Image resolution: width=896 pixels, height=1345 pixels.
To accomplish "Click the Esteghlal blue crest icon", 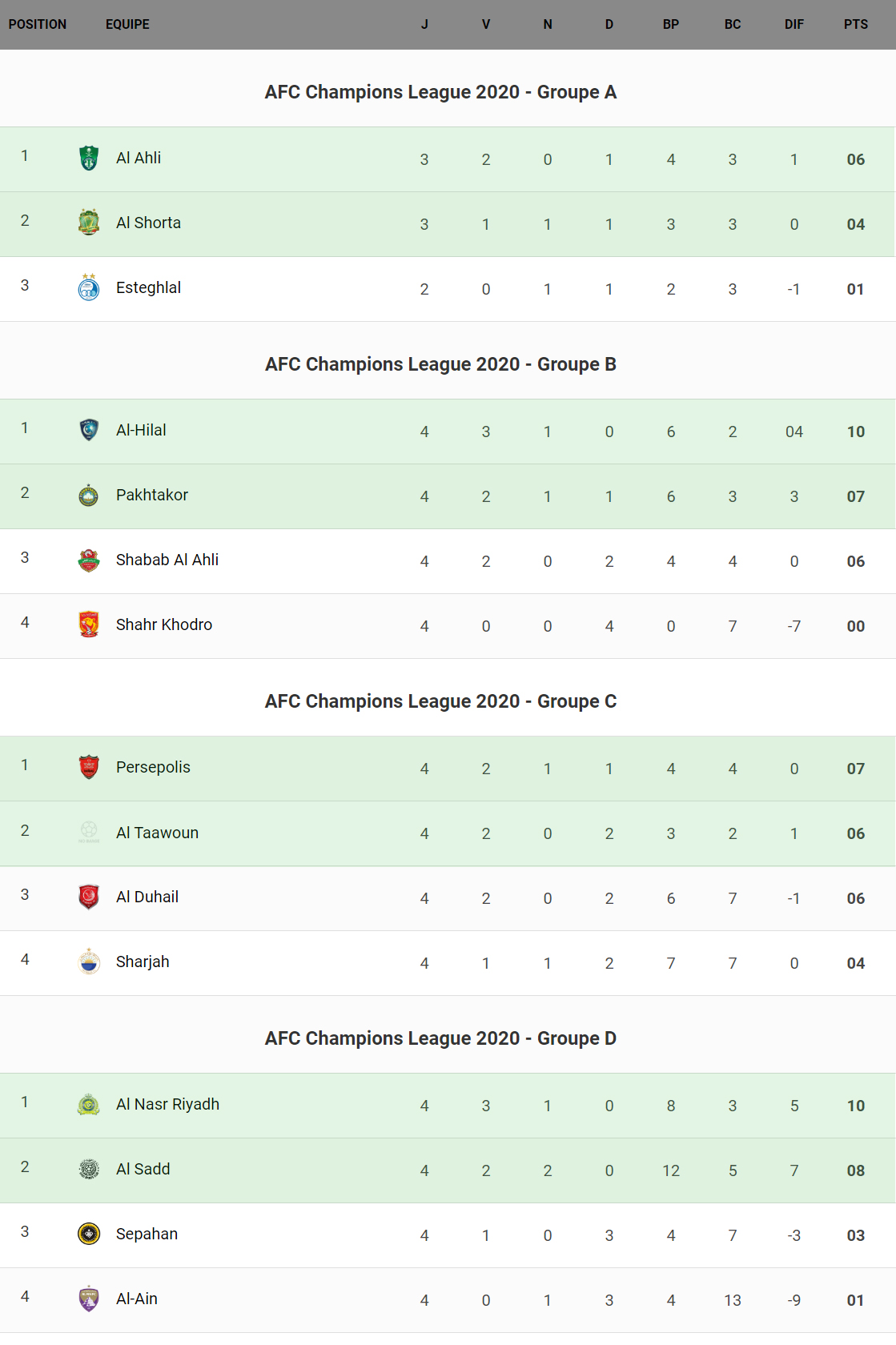I will [89, 287].
